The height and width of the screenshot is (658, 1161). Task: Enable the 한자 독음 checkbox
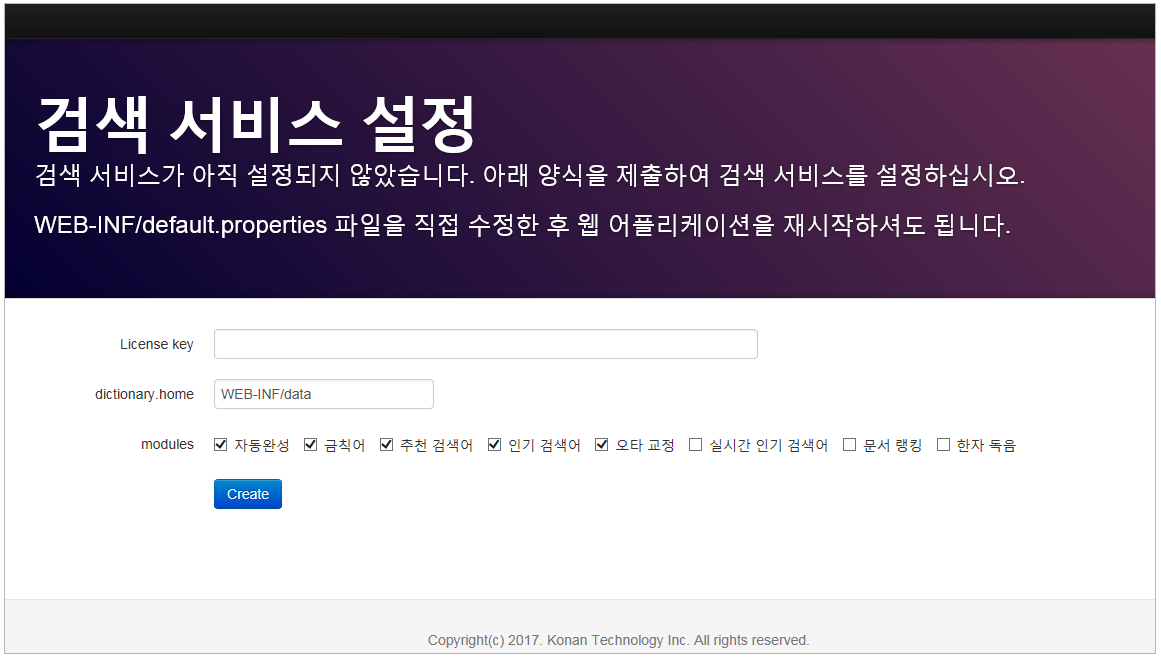coord(943,445)
